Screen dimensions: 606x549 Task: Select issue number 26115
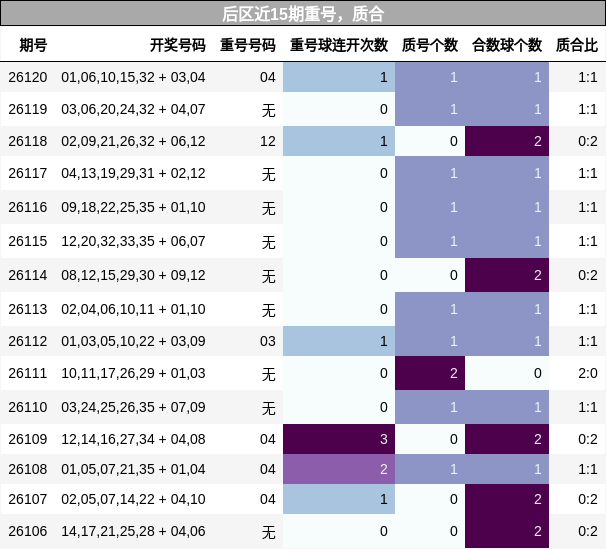point(28,241)
